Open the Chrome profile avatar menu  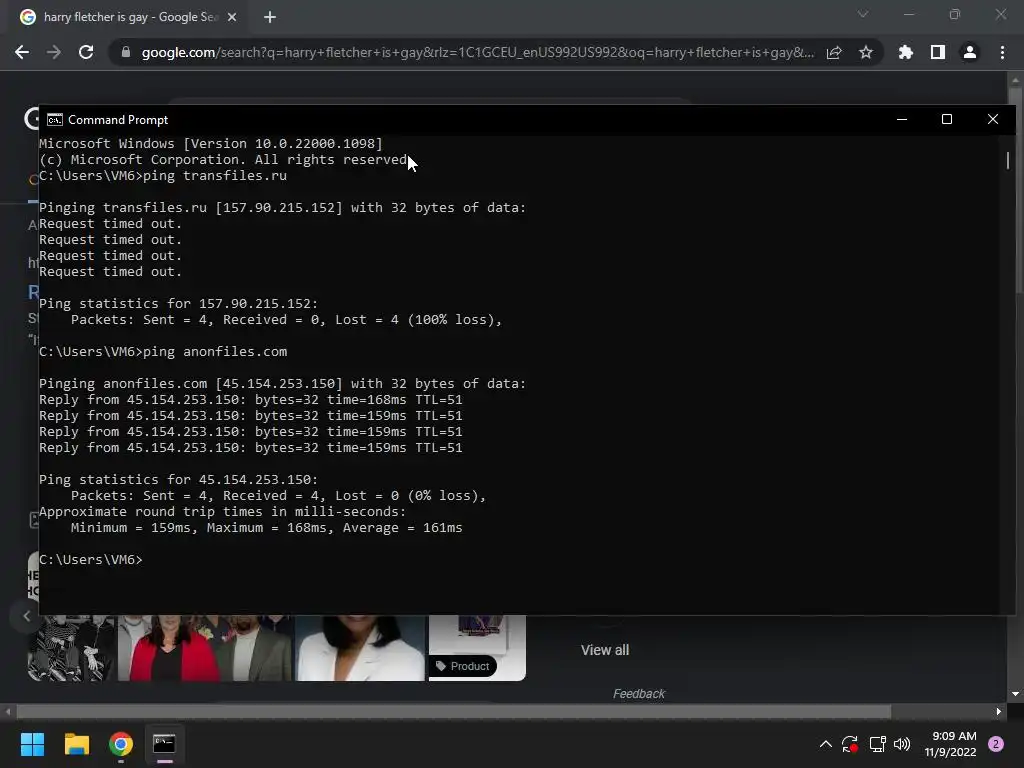[970, 52]
